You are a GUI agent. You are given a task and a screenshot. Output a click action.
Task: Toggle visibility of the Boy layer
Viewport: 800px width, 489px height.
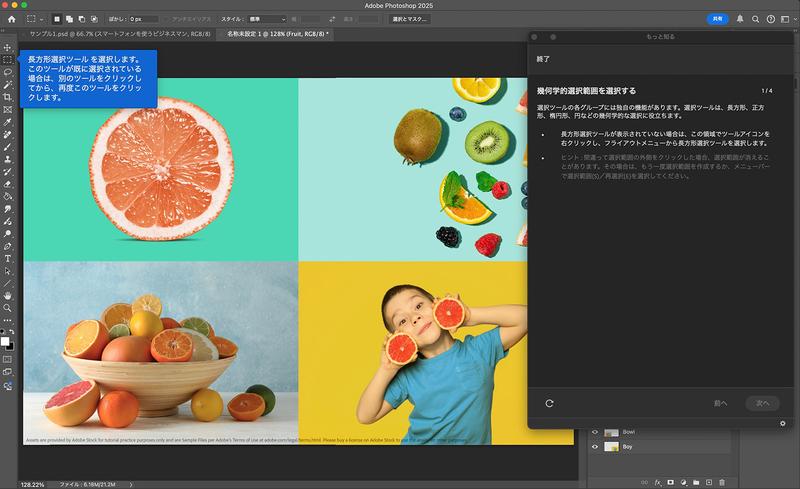595,447
